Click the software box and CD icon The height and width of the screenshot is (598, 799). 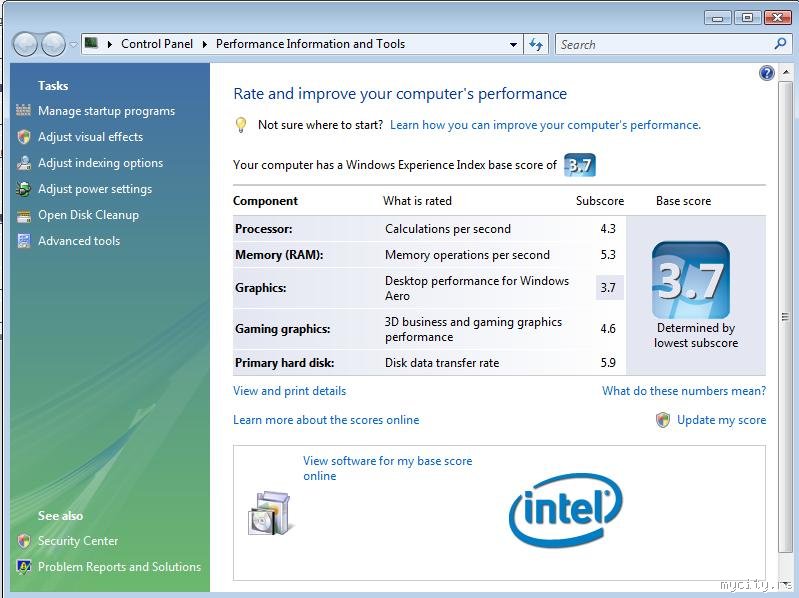pos(270,513)
